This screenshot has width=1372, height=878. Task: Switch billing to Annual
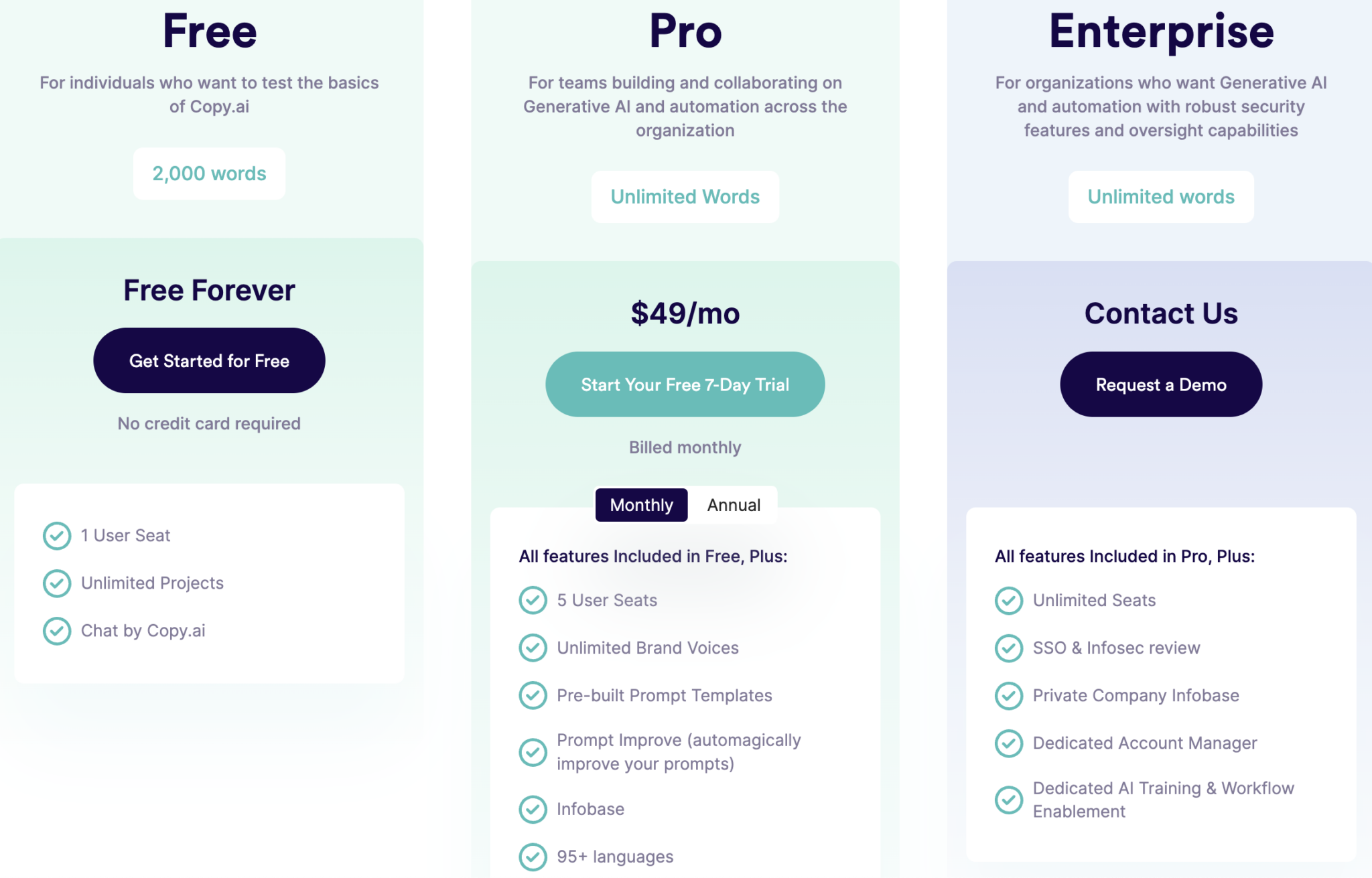point(734,505)
